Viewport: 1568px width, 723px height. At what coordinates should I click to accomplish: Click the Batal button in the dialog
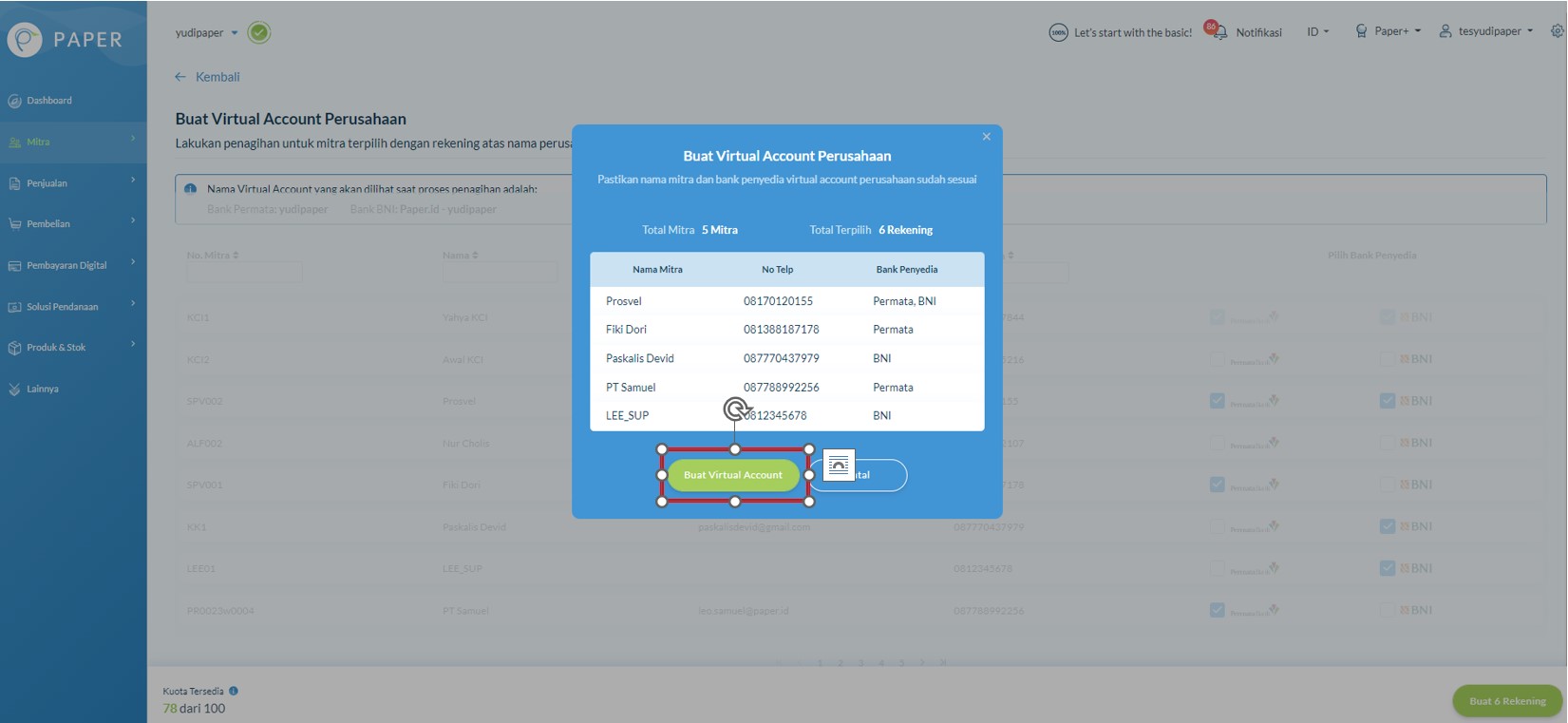point(859,475)
